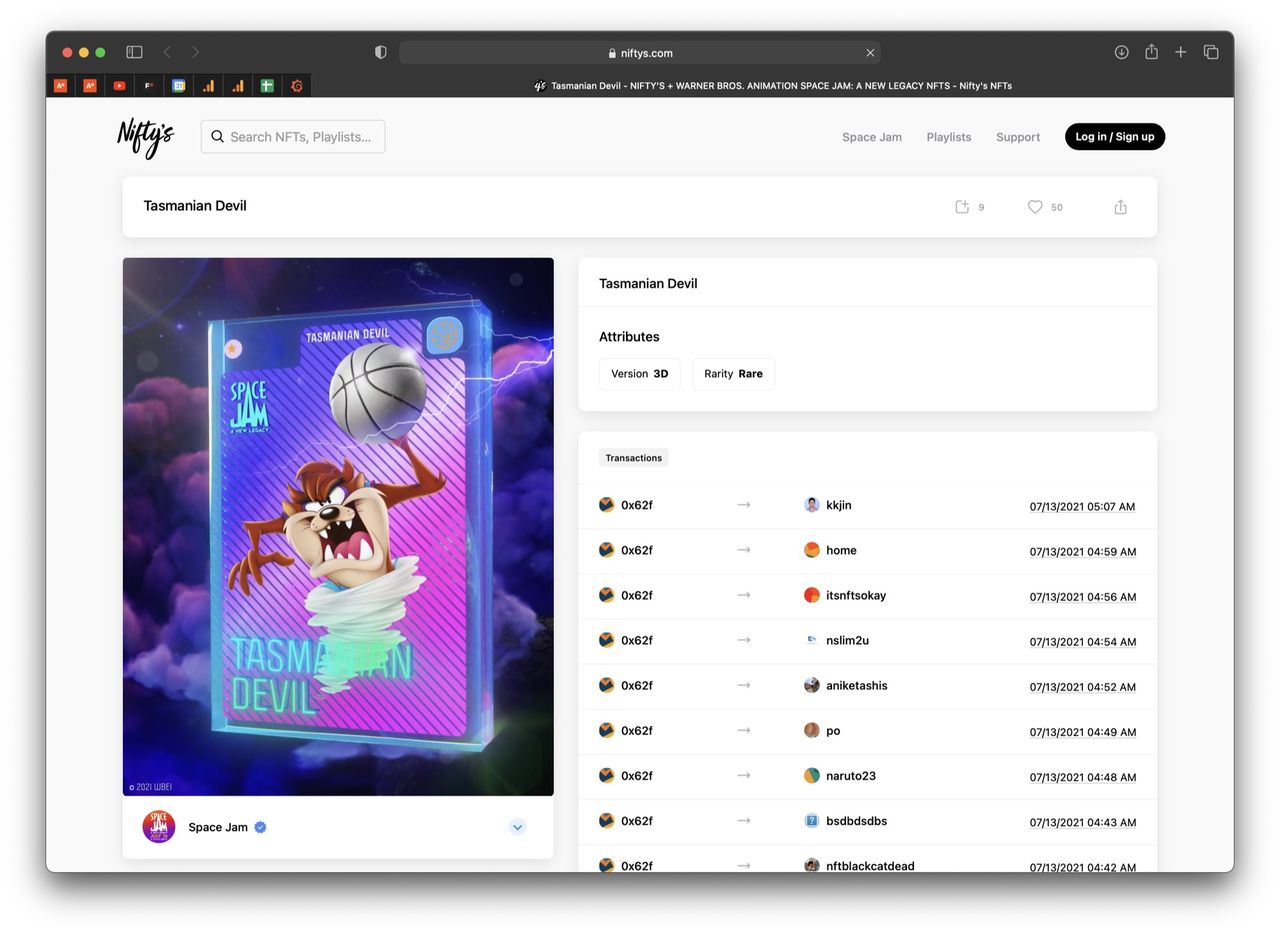Screen dimensions: 1280x933
Task: Expand the Space Jam collection chevron
Action: 517,827
